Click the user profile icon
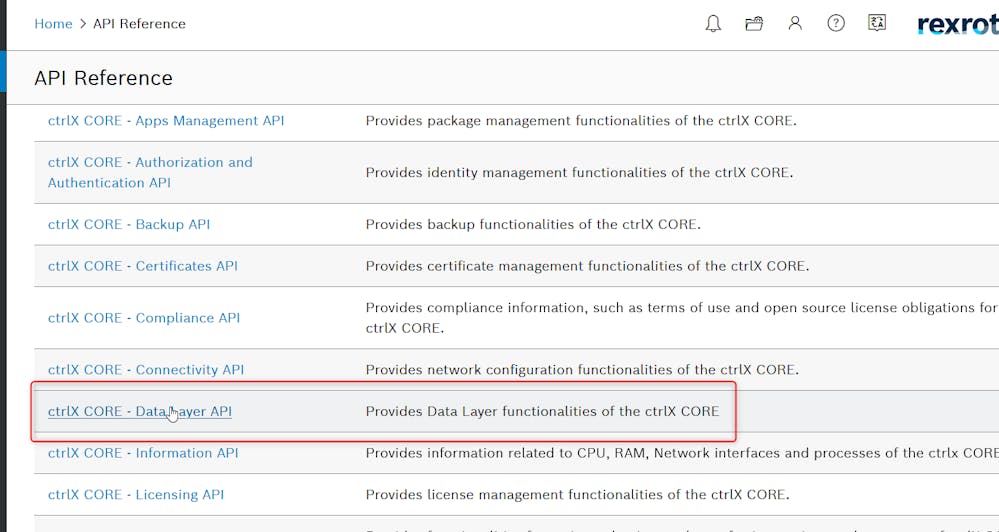999x532 pixels. (795, 24)
